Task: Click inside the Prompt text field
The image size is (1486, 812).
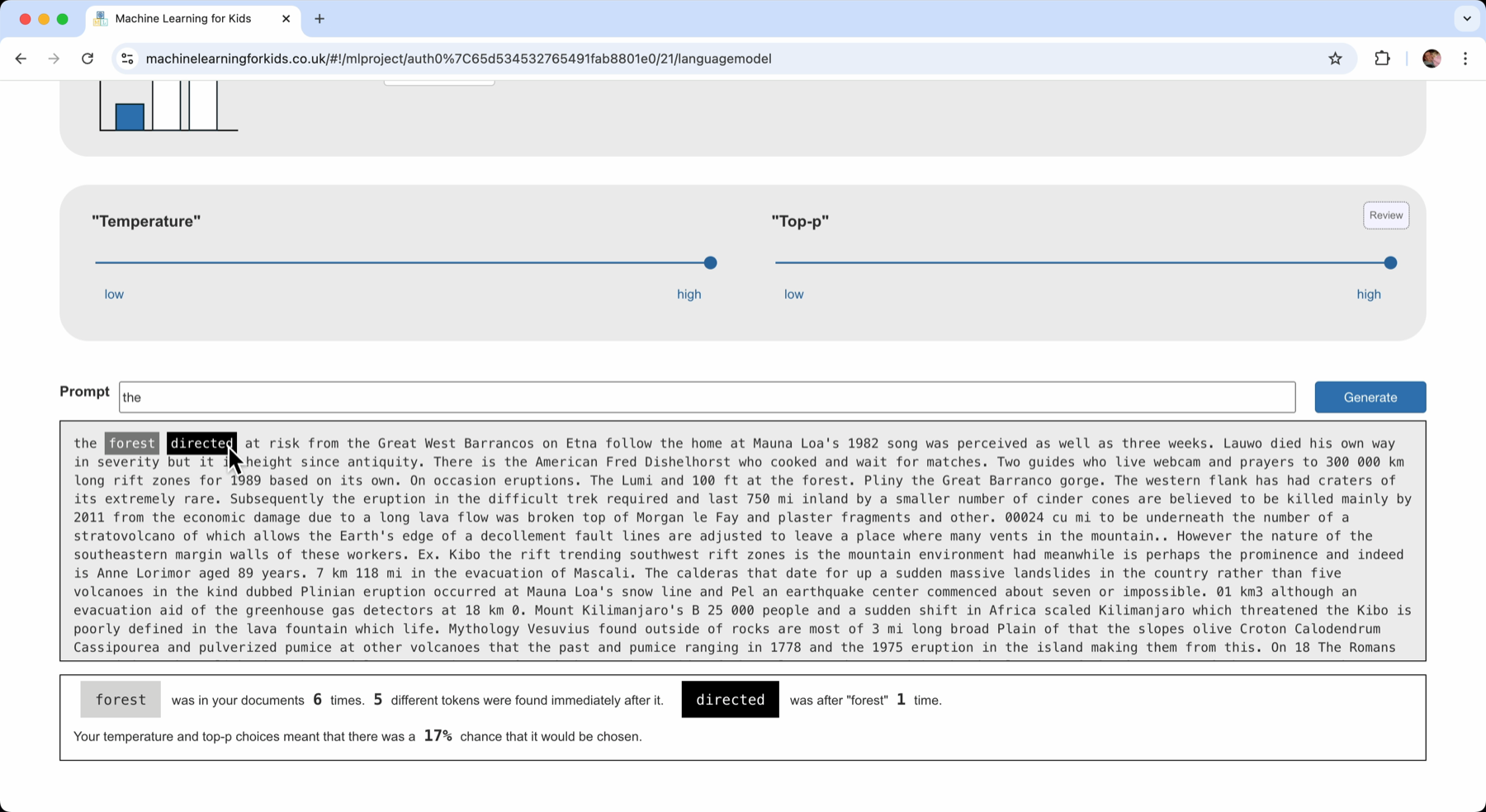Action: coord(707,397)
